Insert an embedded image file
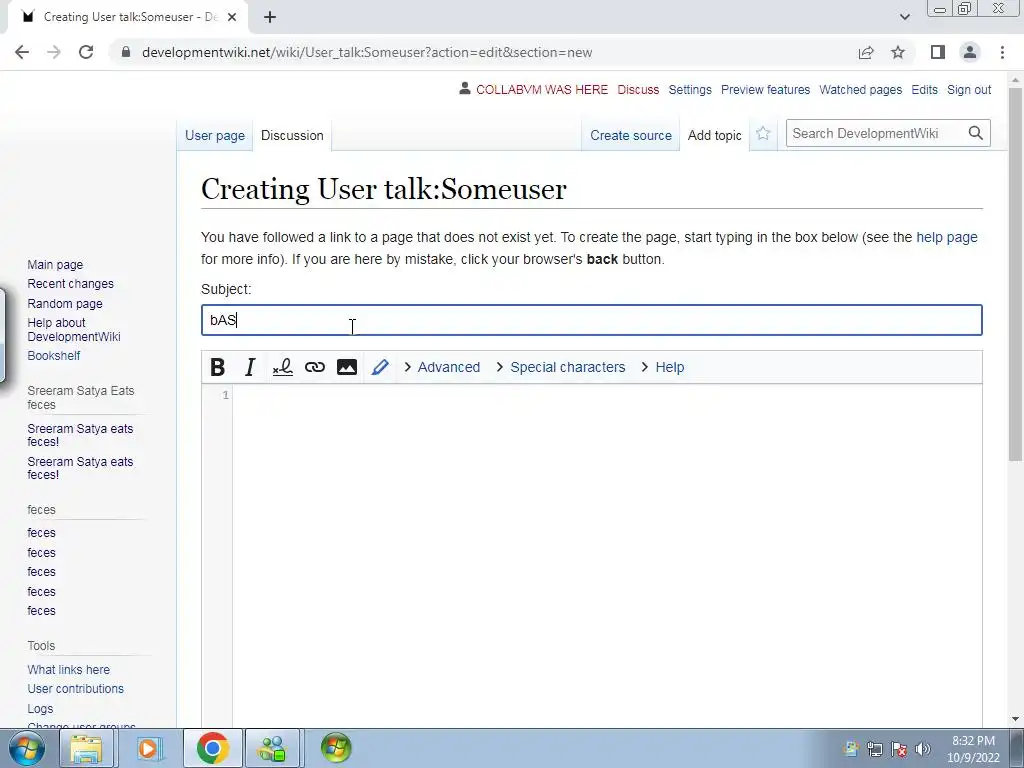The height and width of the screenshot is (768, 1024). tap(347, 367)
